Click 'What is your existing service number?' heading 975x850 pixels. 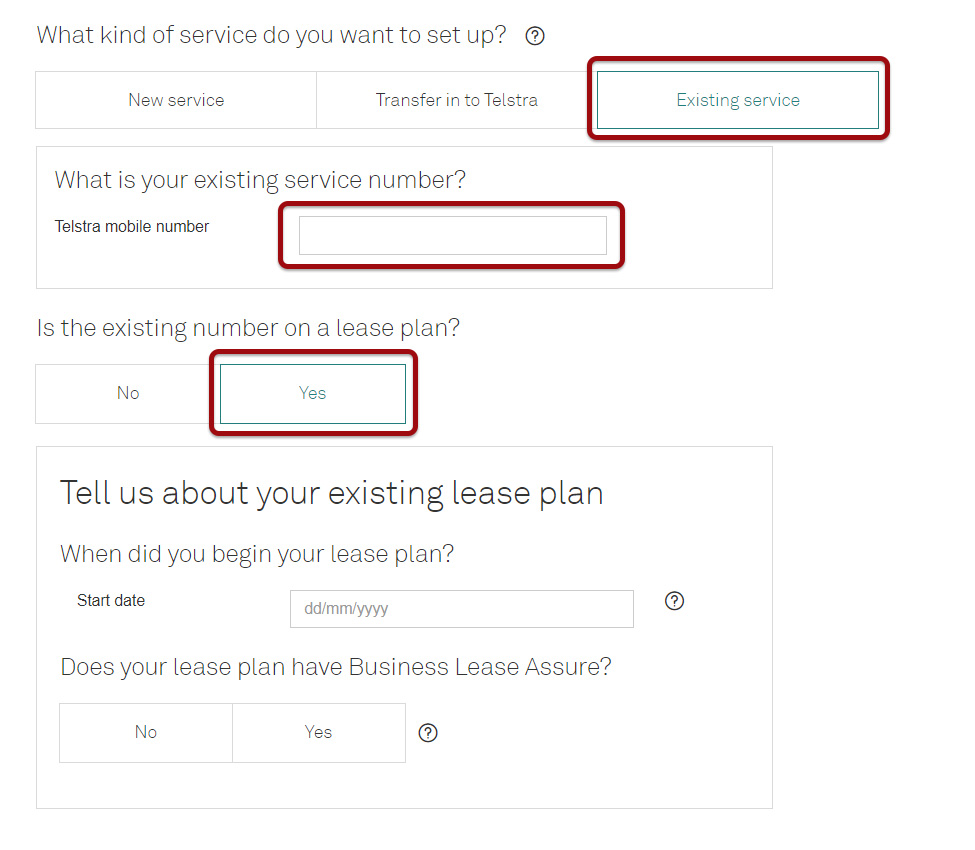(260, 180)
